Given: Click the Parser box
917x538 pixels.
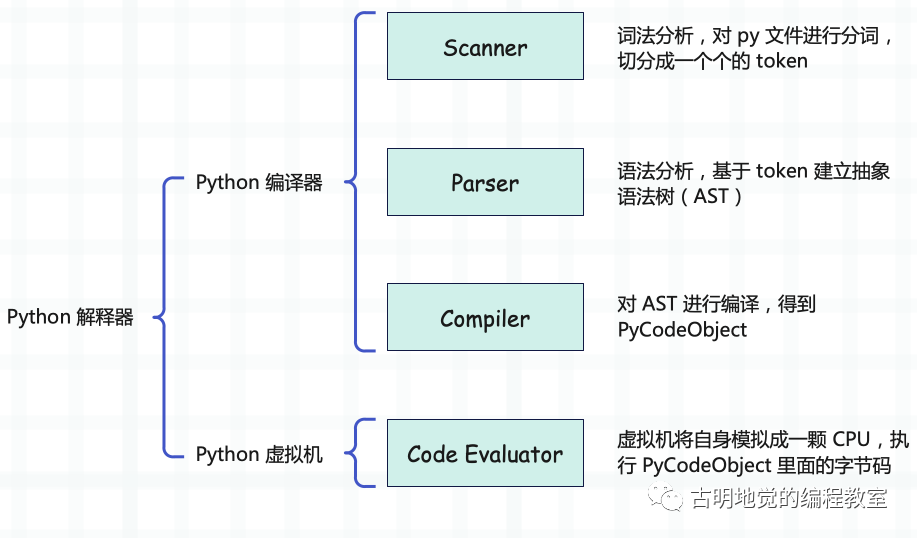Looking at the screenshot, I should [485, 182].
